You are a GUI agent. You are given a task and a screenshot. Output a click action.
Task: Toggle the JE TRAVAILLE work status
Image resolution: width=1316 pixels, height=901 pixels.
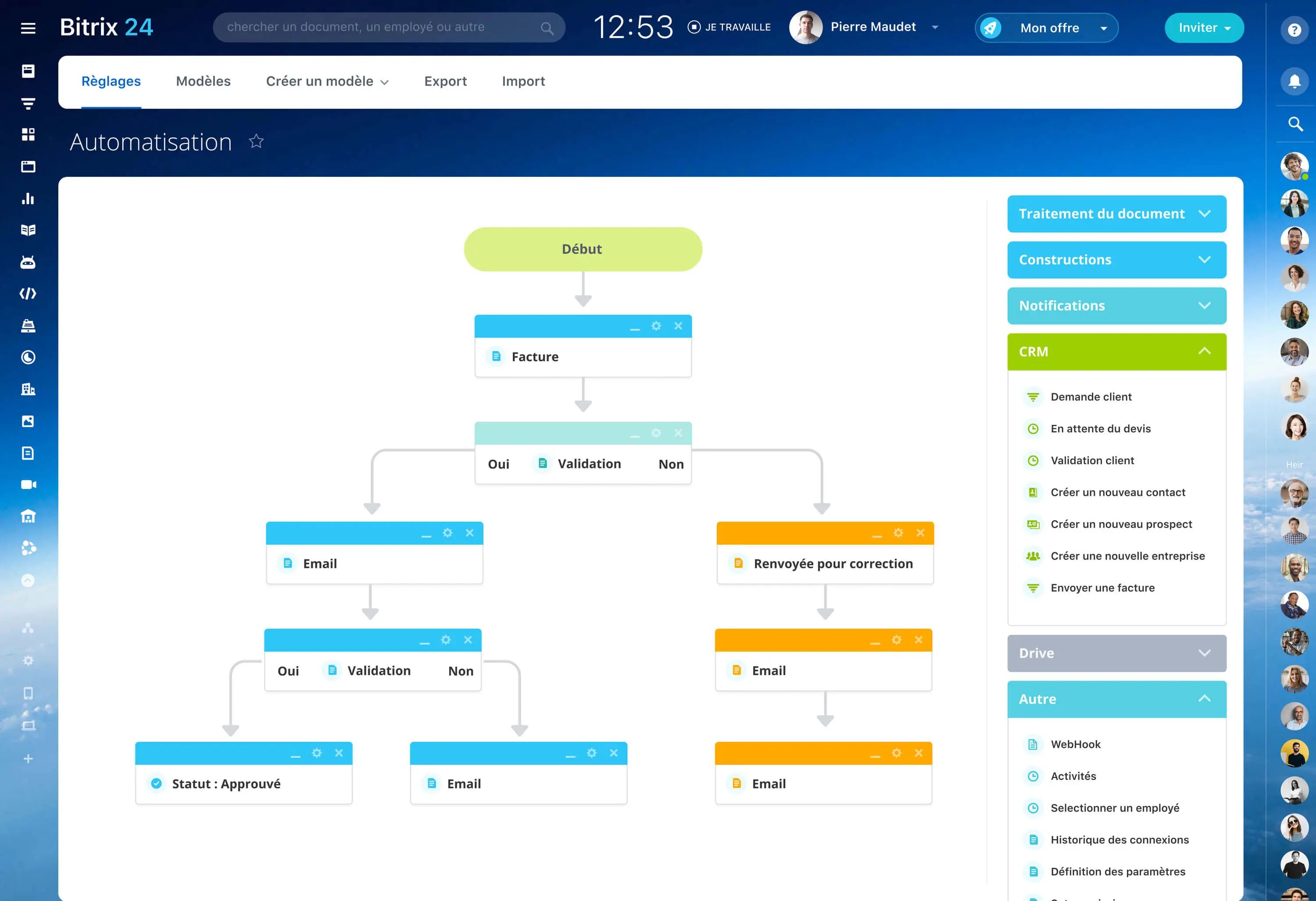click(729, 27)
